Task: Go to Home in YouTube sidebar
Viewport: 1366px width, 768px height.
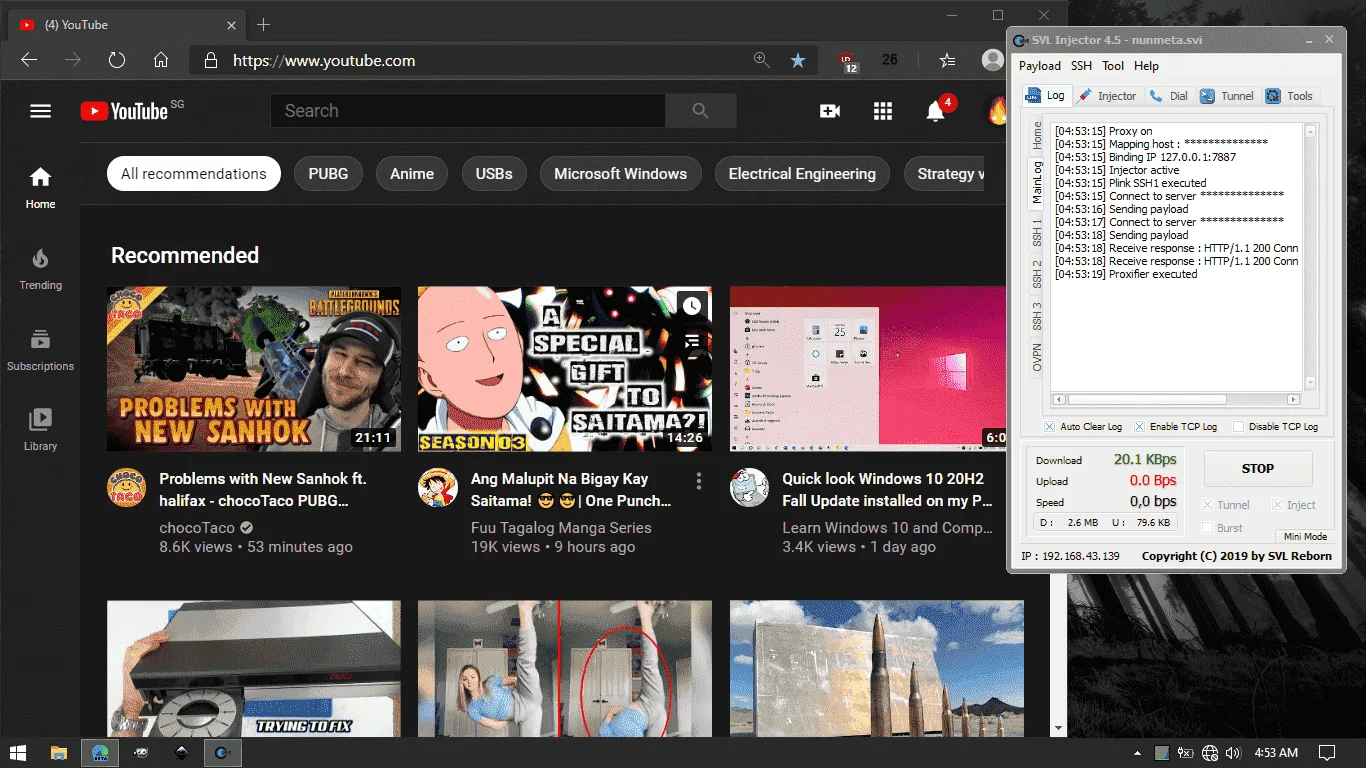Action: tap(40, 188)
